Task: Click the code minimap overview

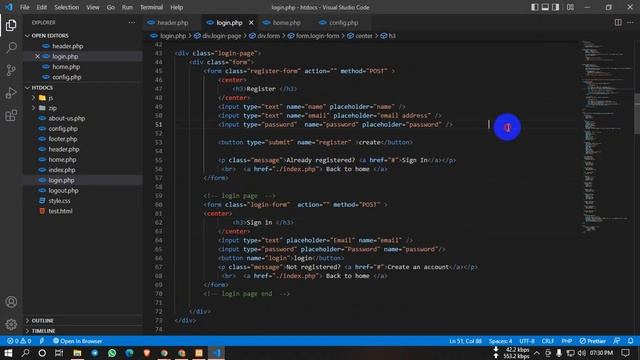Action: point(607,137)
